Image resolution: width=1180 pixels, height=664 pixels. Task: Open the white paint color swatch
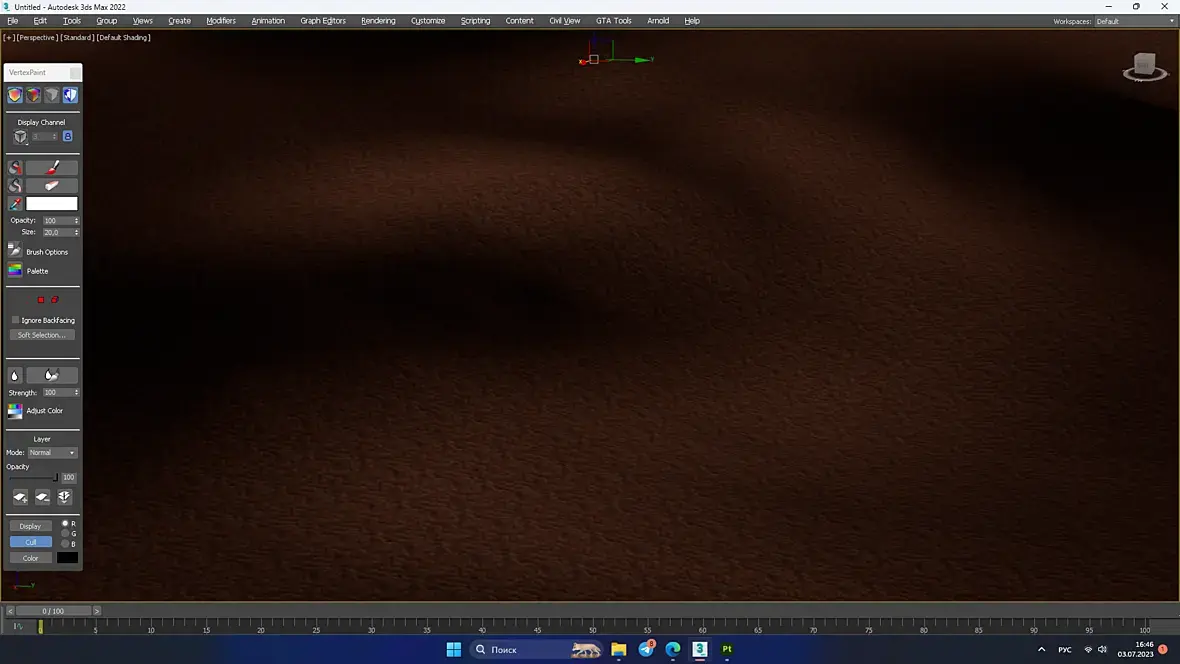point(52,203)
